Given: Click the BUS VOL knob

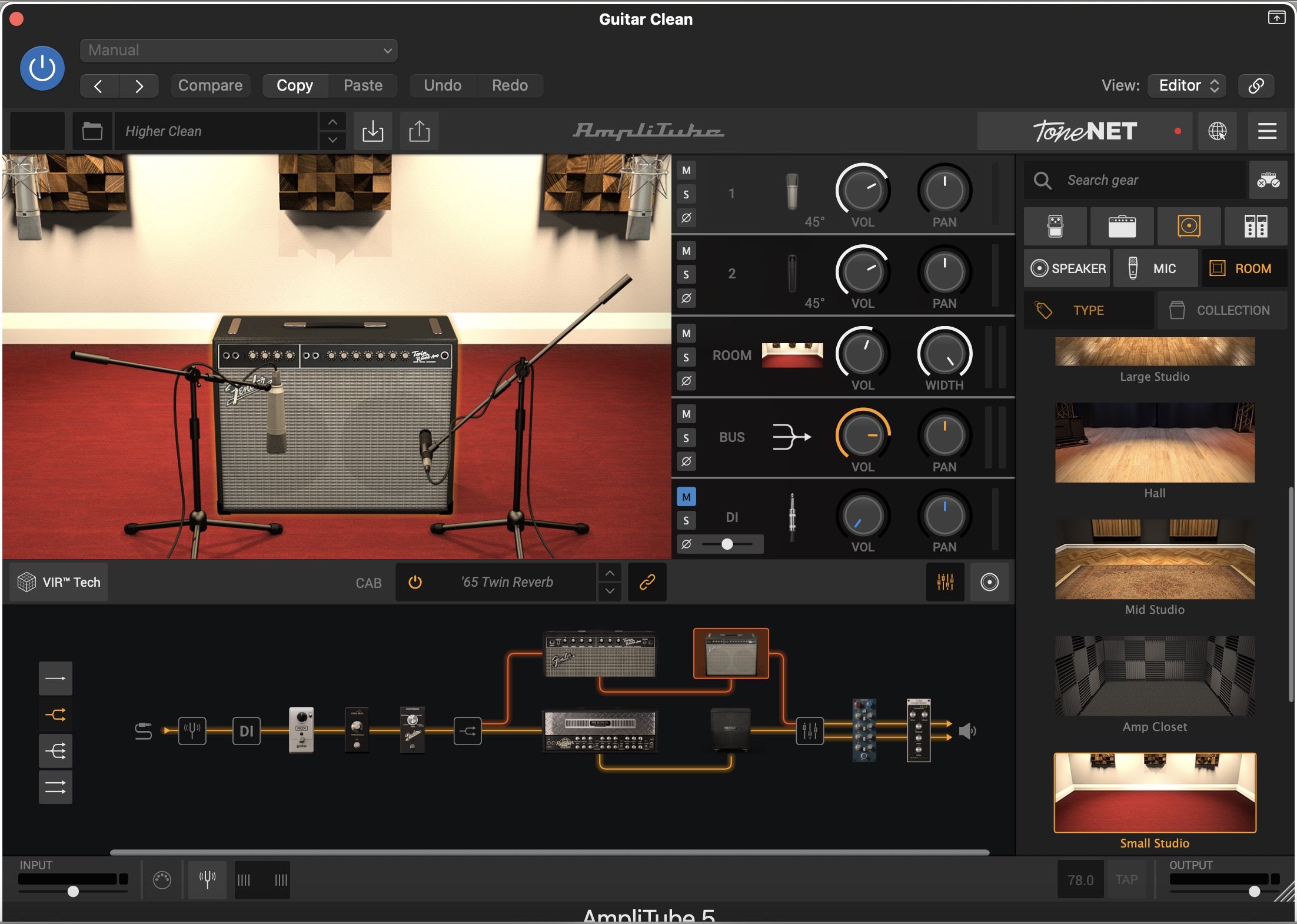Looking at the screenshot, I should (x=863, y=435).
